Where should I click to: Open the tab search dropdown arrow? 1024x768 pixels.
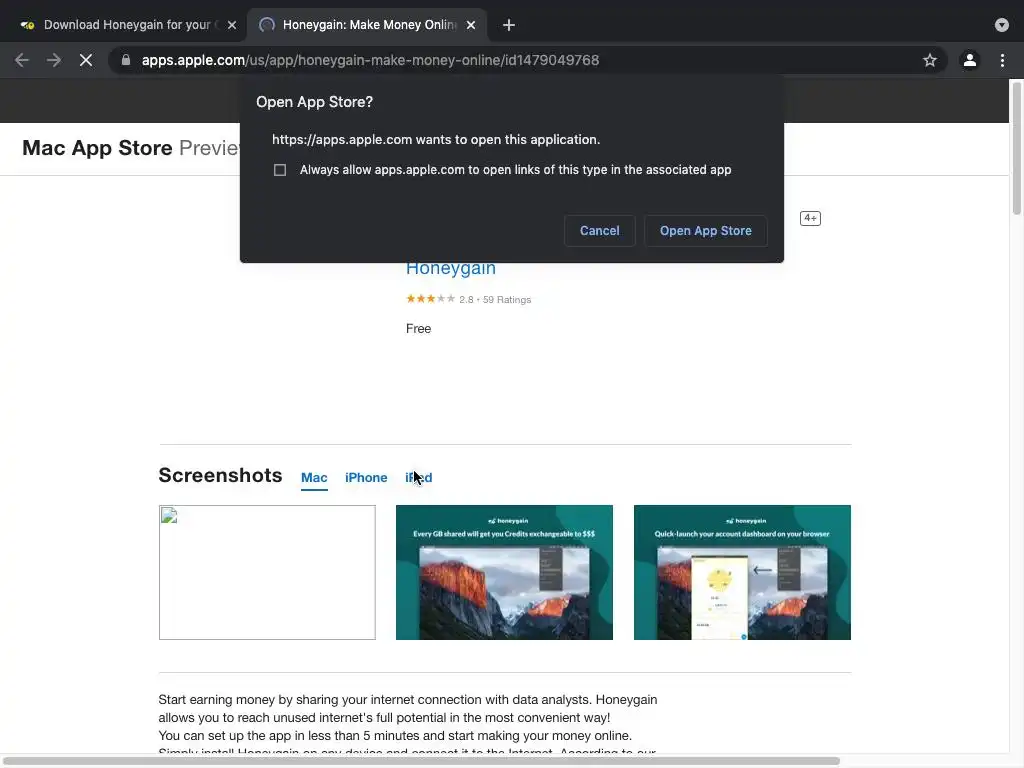(1001, 25)
